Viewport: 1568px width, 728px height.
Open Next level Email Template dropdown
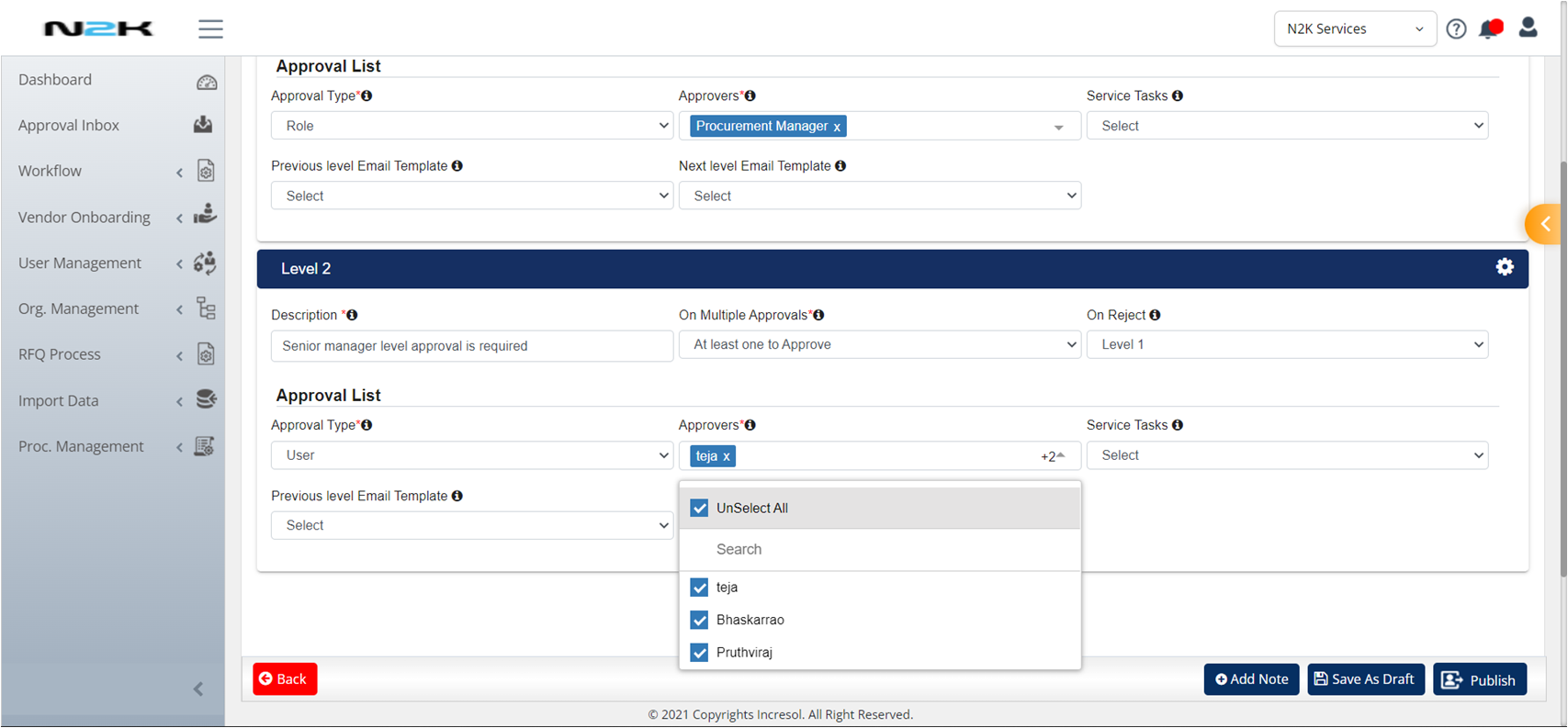(x=880, y=196)
